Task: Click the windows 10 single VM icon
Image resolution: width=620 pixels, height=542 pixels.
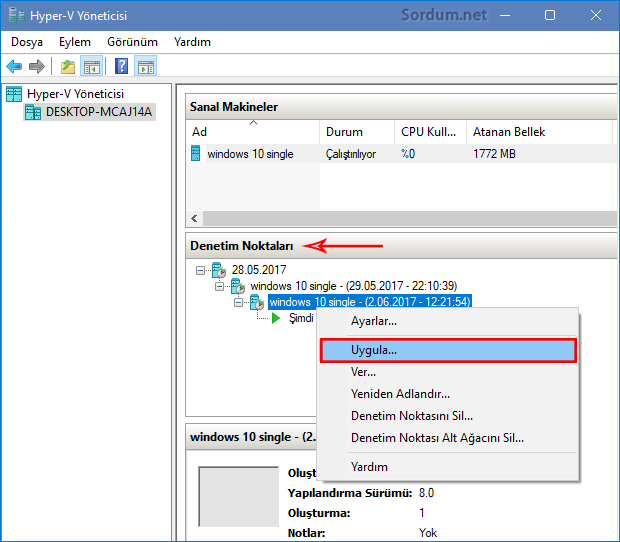Action: click(x=196, y=153)
